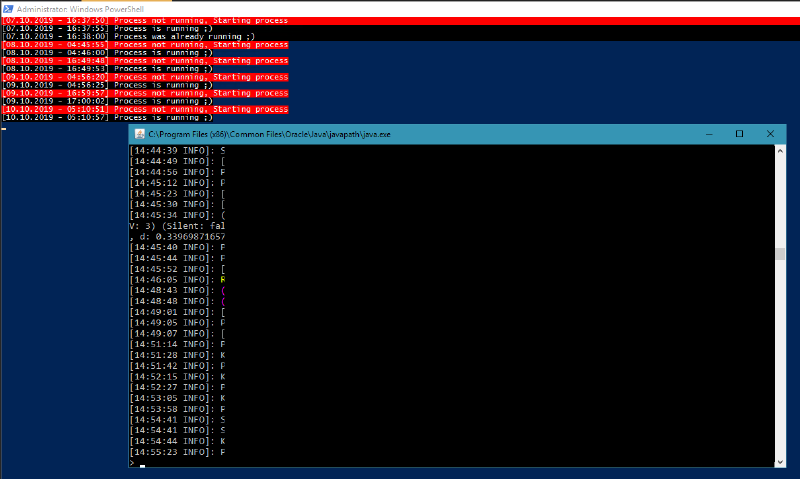Click the 14:49:07 INFO line in java.exe

pyautogui.click(x=177, y=333)
